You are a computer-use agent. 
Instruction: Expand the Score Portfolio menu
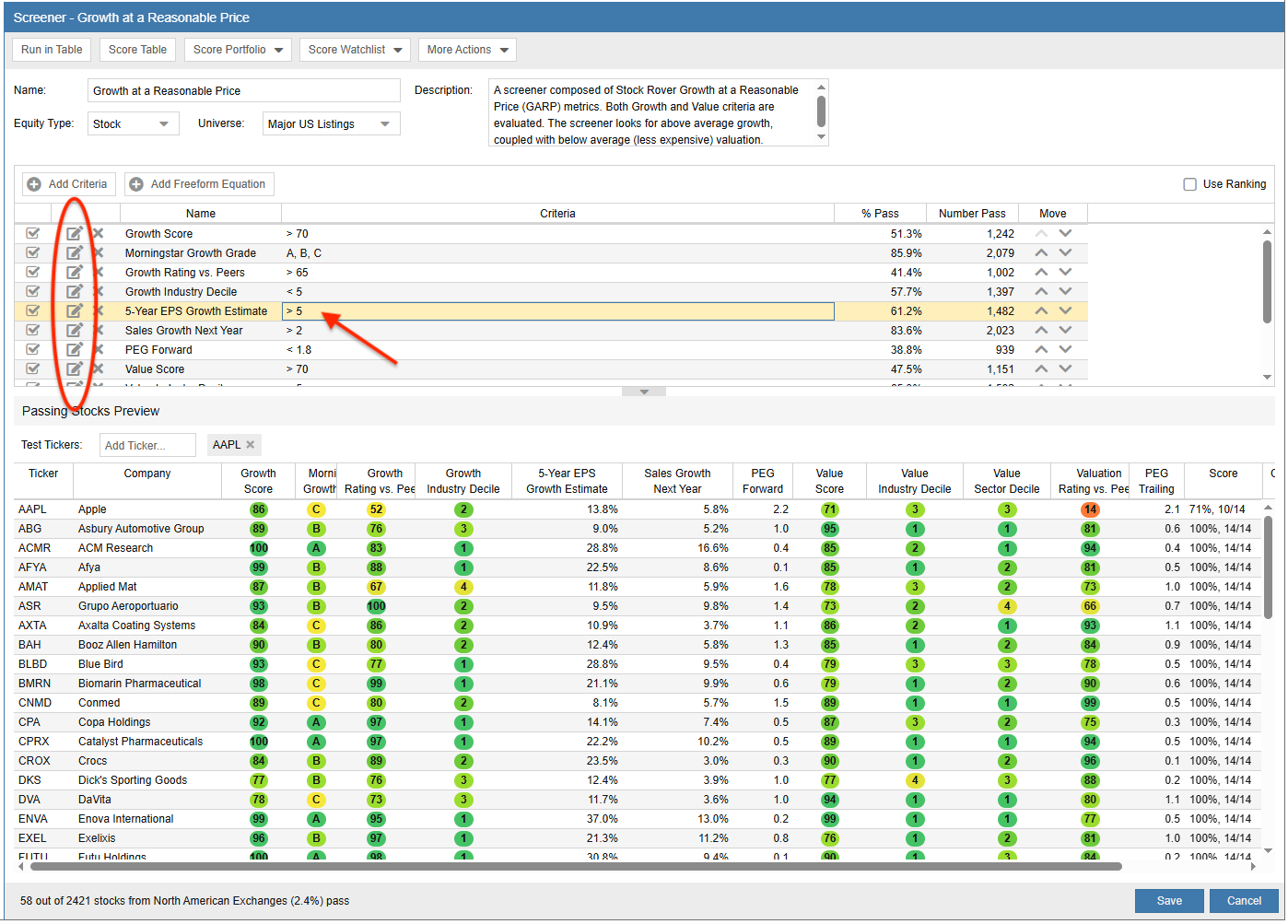238,50
